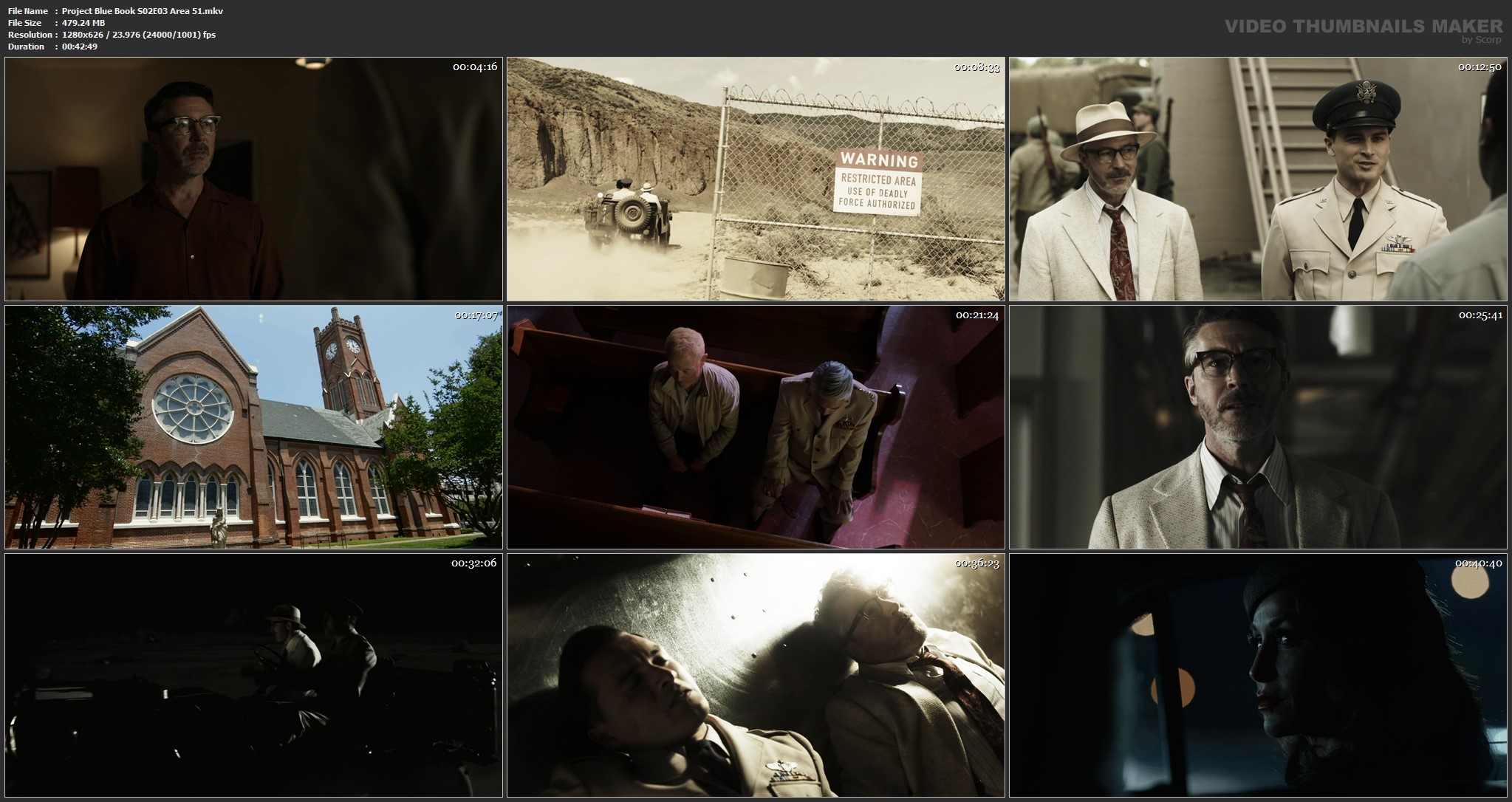Select the thumbnail timestamped 00:36:23
The width and height of the screenshot is (1512, 802).
click(756, 676)
